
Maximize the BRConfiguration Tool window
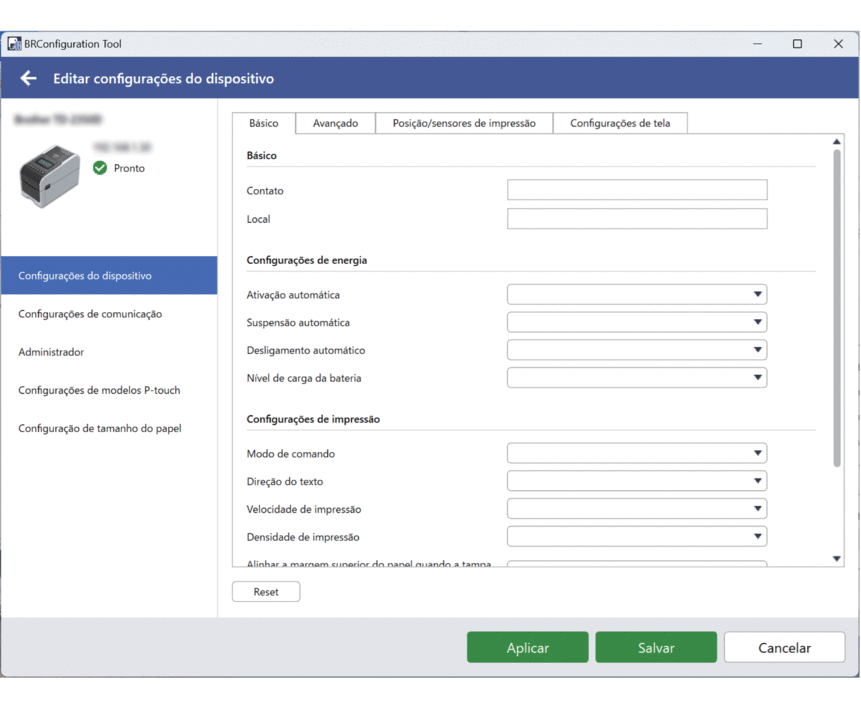click(x=797, y=44)
